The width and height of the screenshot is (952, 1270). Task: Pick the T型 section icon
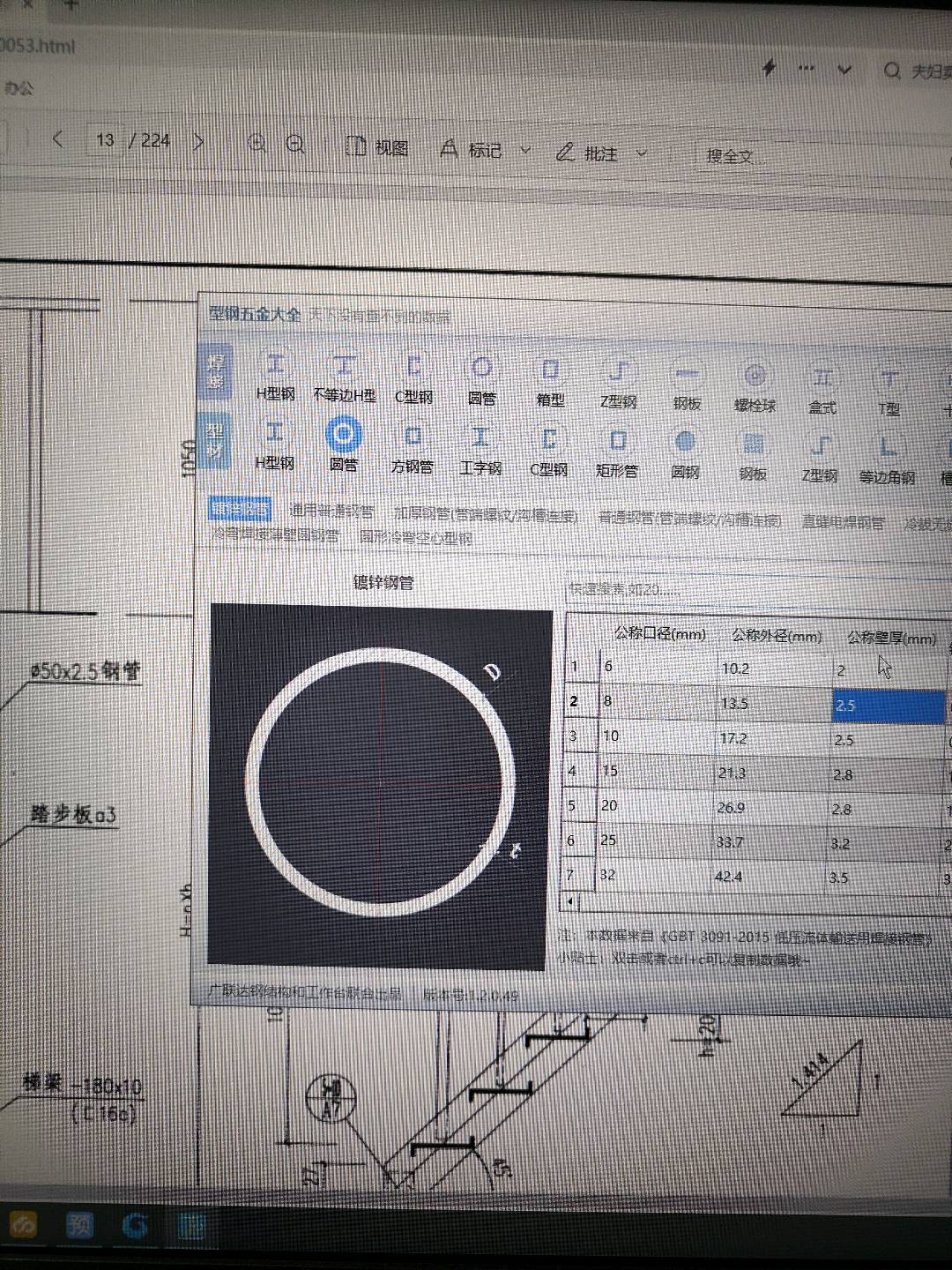coord(889,392)
